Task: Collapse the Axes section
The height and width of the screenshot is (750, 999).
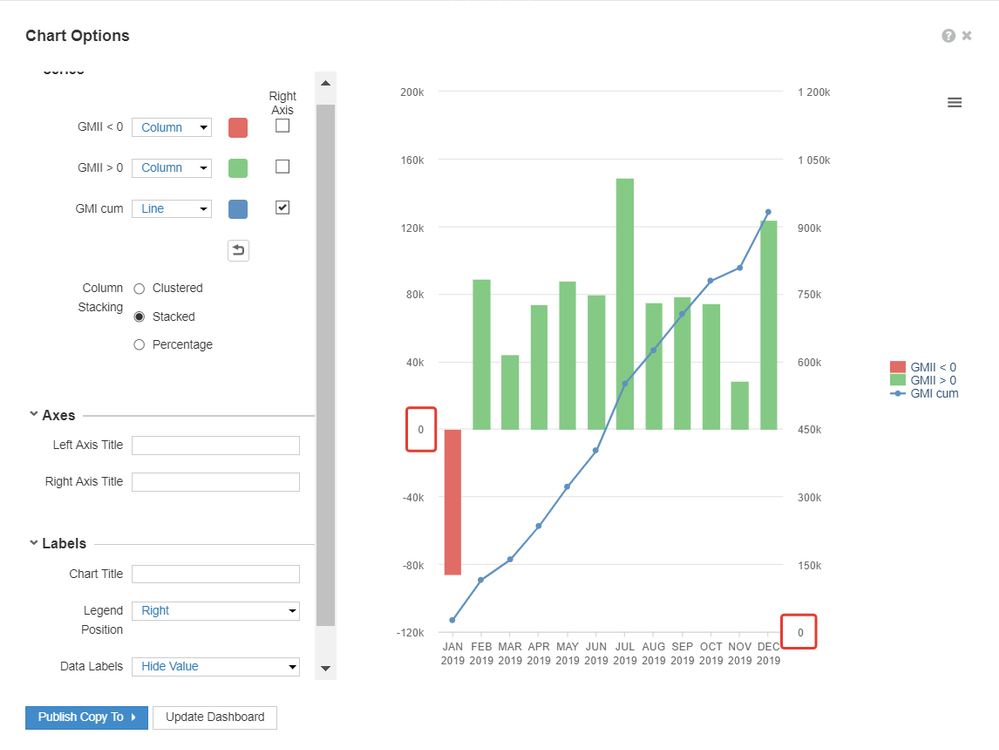Action: 34,414
